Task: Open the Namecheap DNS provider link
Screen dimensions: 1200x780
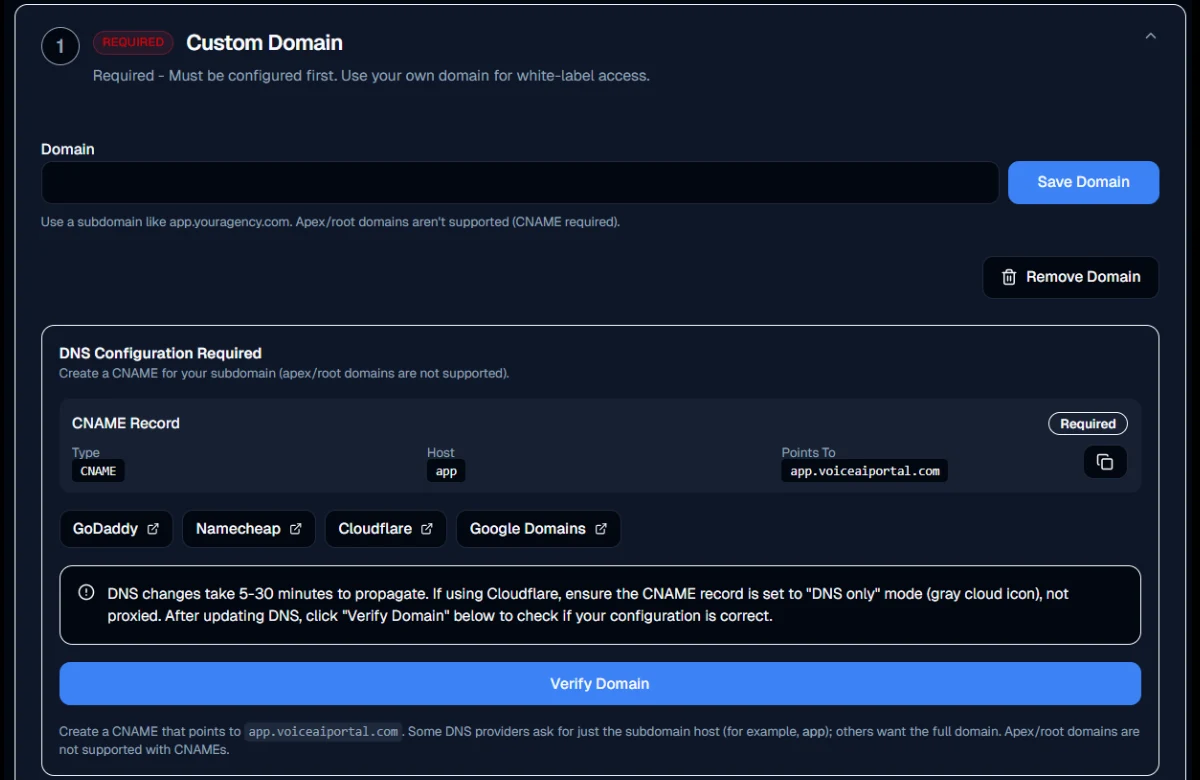Action: pos(248,528)
